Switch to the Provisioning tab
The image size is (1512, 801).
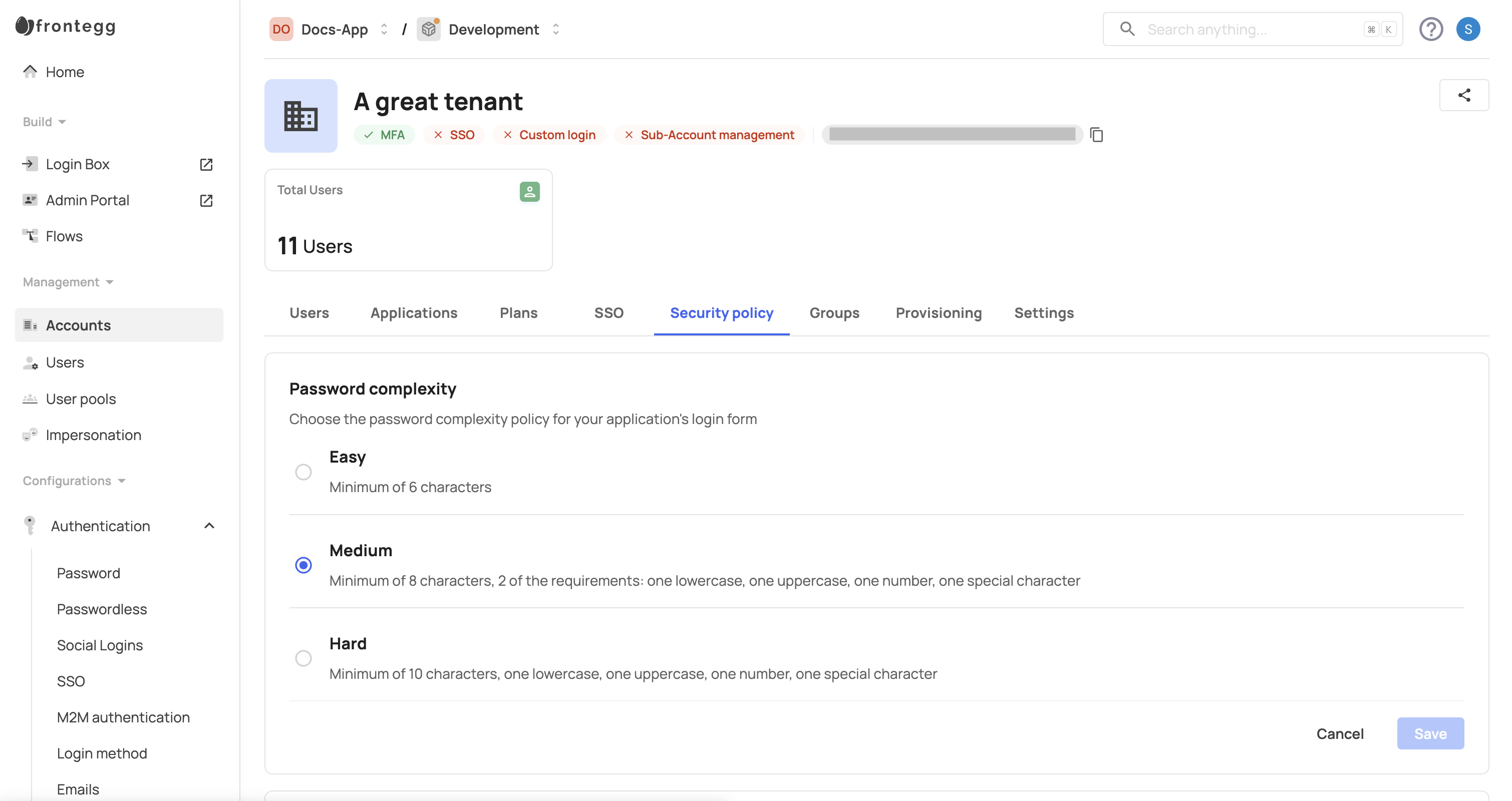click(x=938, y=313)
